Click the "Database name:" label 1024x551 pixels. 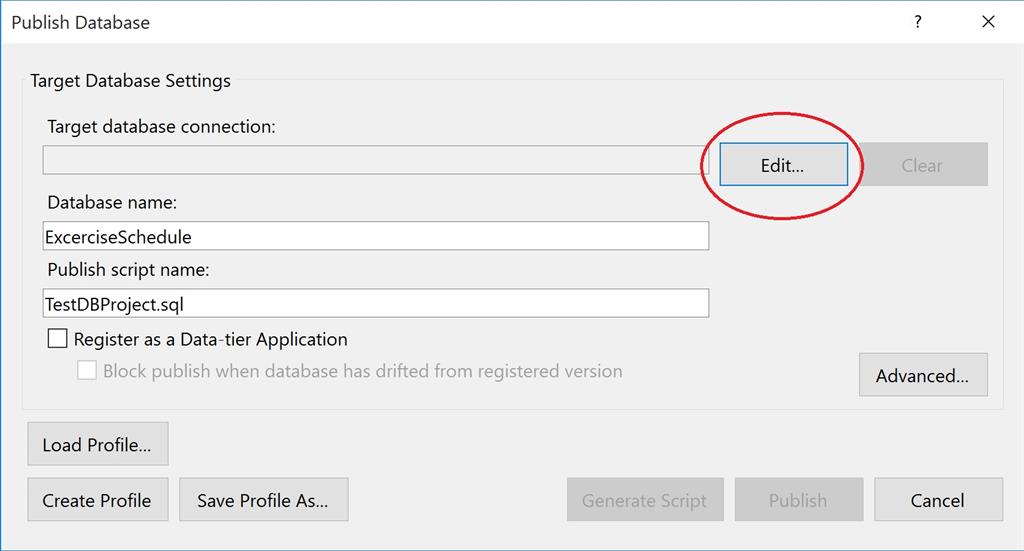[x=112, y=203]
